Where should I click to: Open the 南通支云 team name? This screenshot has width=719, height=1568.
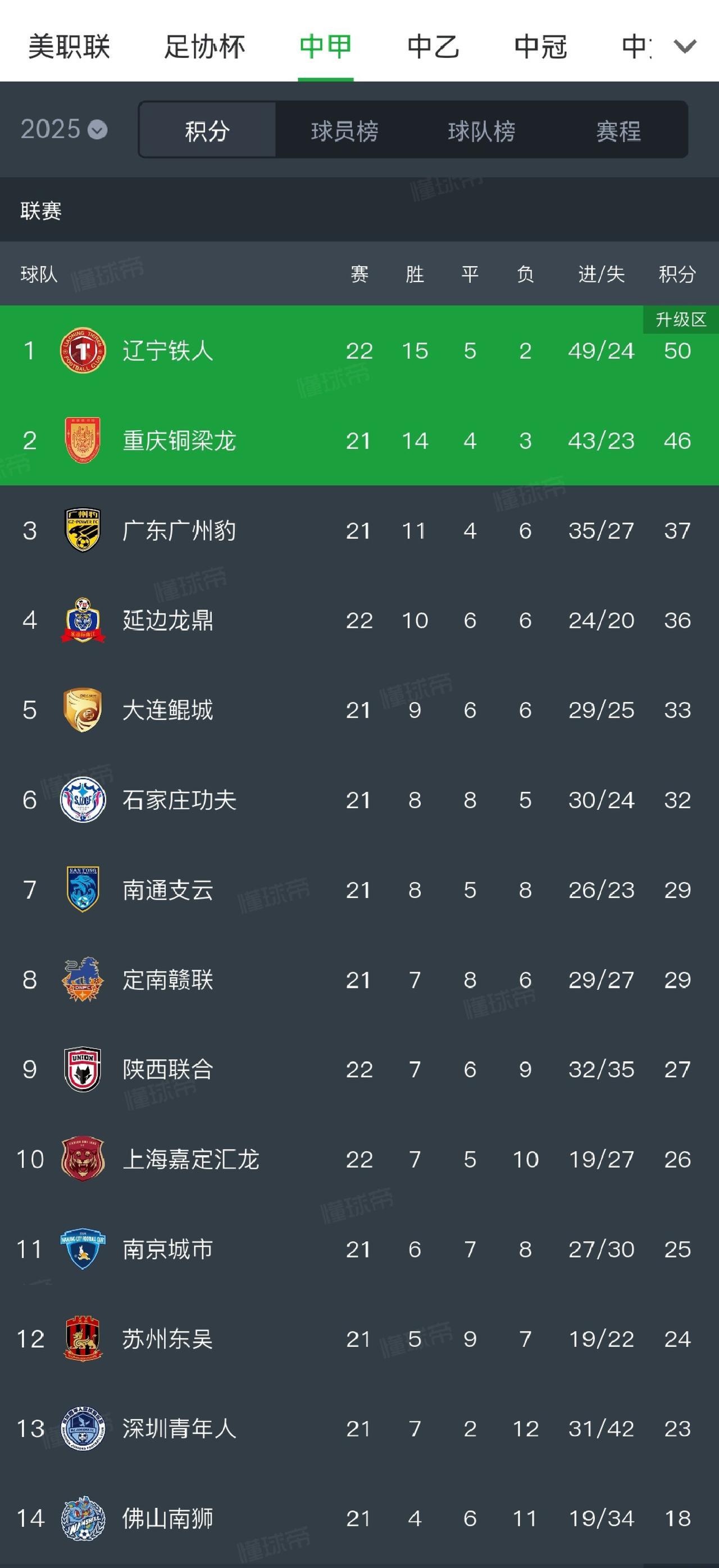click(168, 890)
